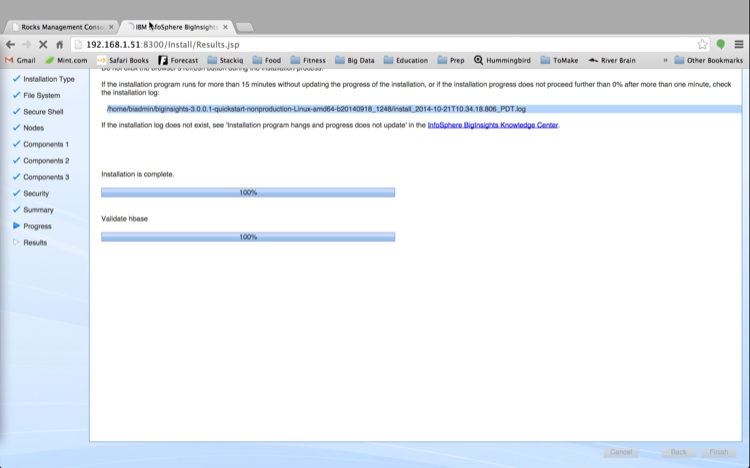Expand the Fitness bookmarks folder
Screen dimensions: 750x468
(x=308, y=60)
